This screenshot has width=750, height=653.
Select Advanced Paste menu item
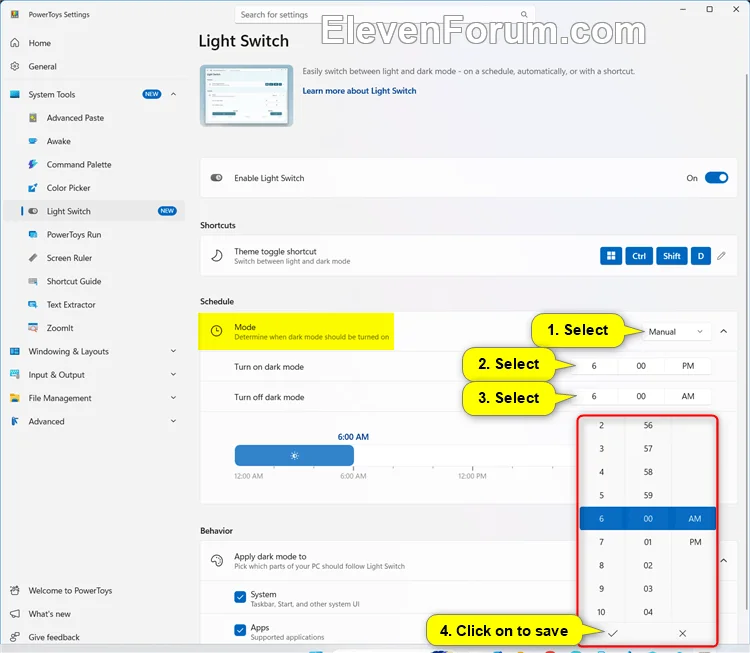(94, 118)
